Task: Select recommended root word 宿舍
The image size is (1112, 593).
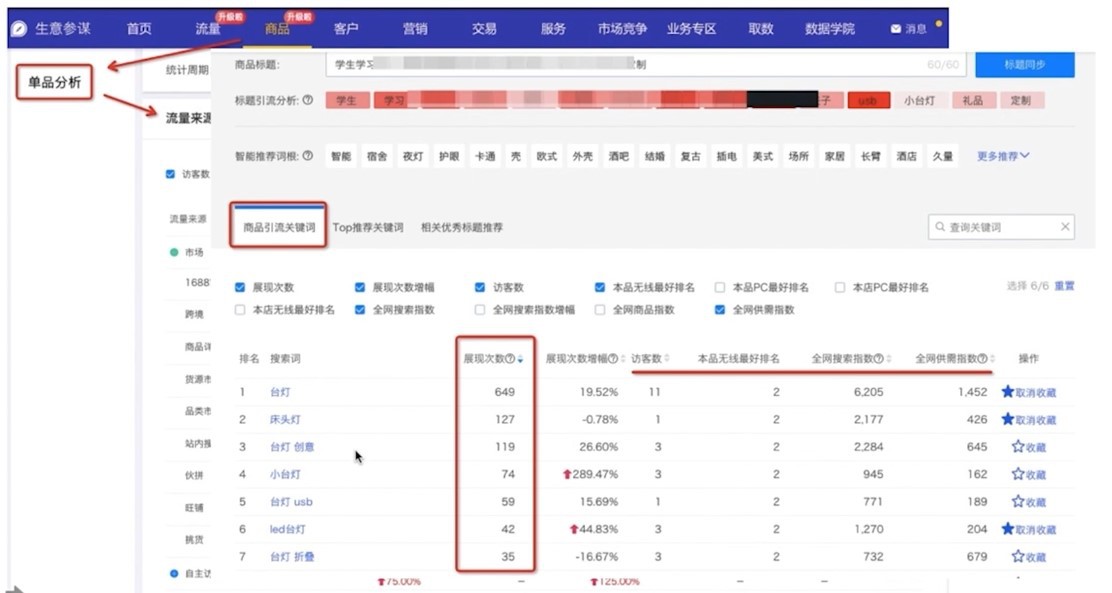Action: 377,156
